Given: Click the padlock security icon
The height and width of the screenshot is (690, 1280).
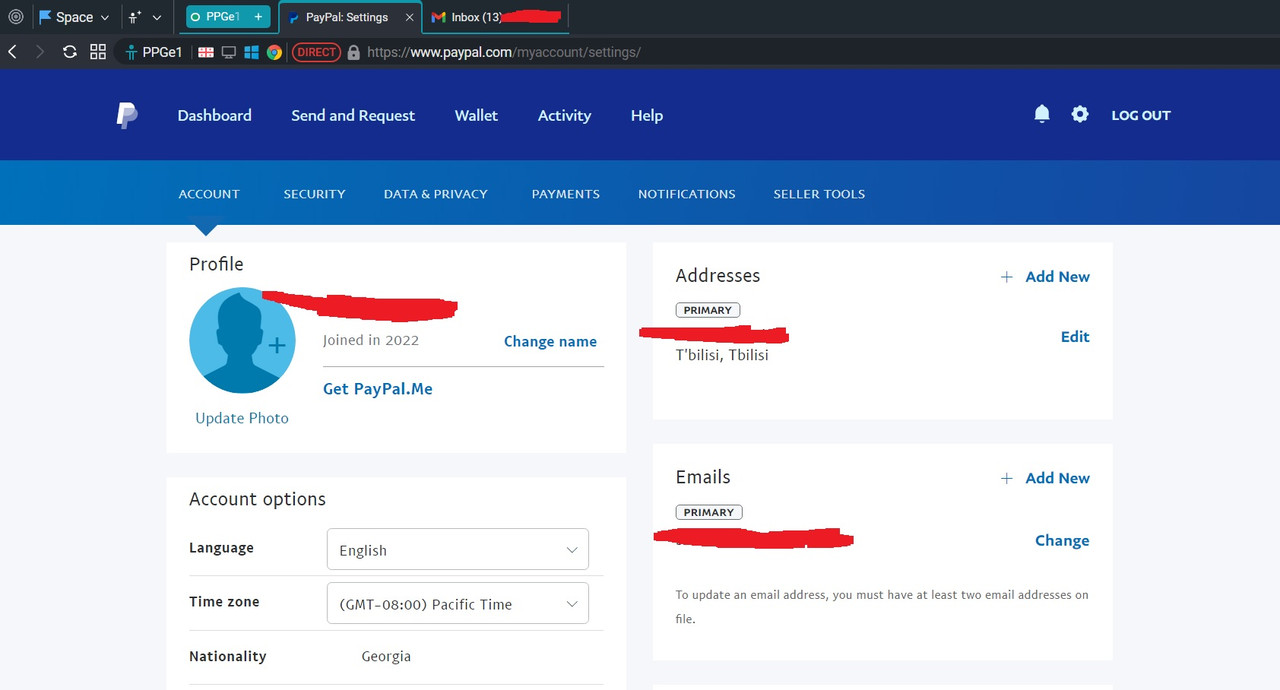Looking at the screenshot, I should coord(353,52).
